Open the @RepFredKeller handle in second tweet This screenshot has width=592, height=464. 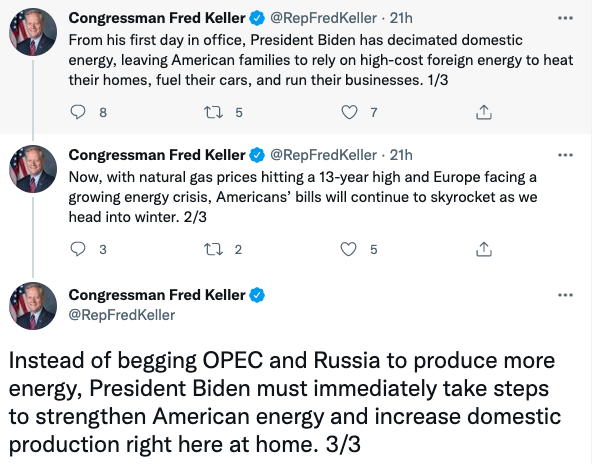323,155
